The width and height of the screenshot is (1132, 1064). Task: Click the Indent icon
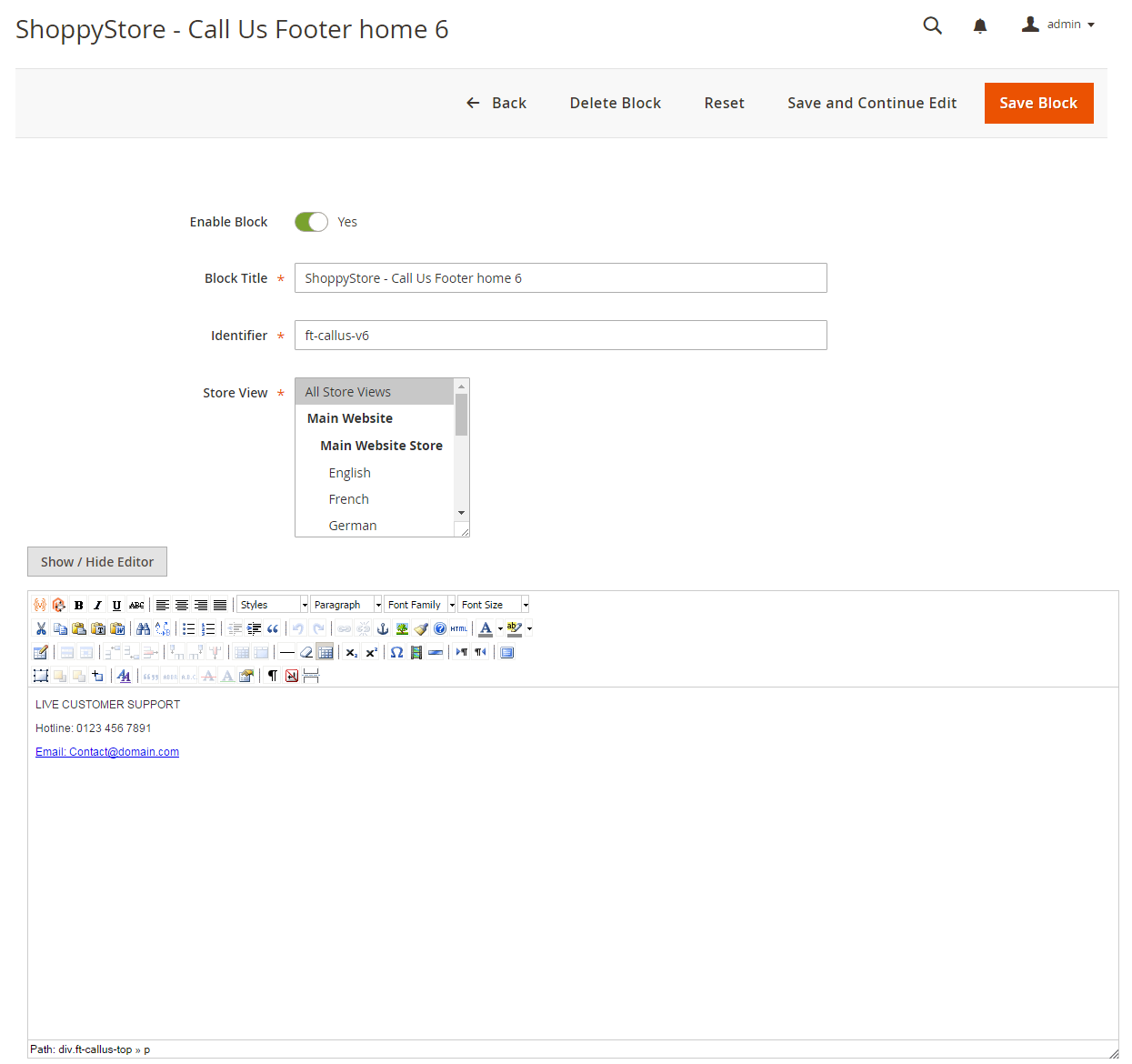[x=254, y=628]
